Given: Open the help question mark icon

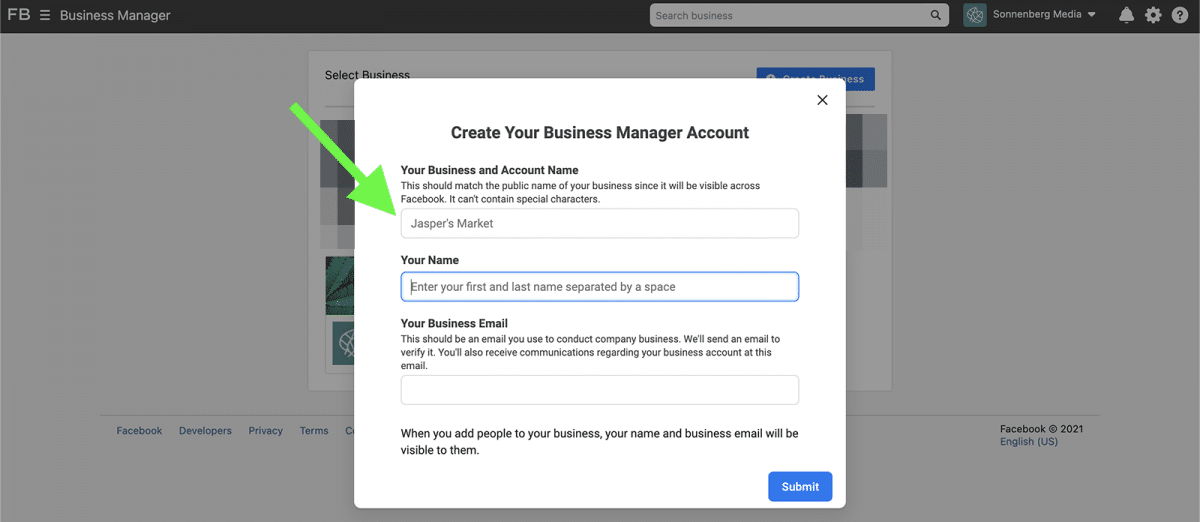Looking at the screenshot, I should coord(1180,15).
